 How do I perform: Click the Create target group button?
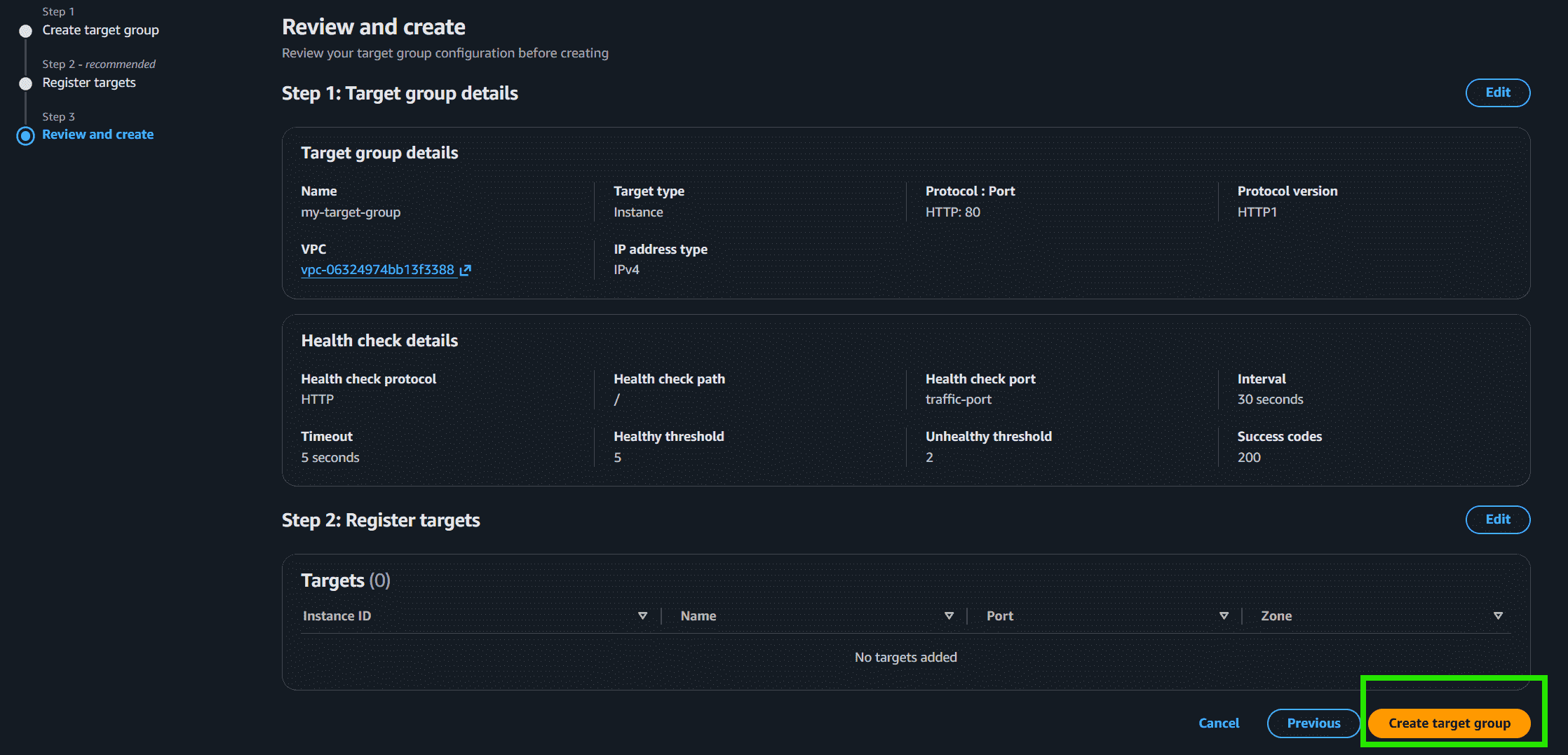pos(1449,723)
